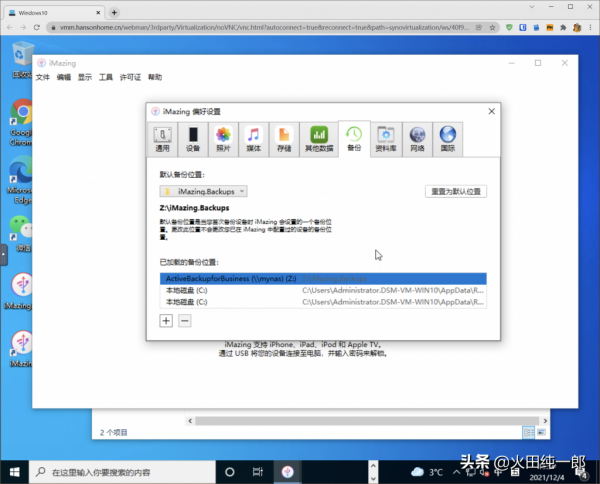Open the 工具 menu in iMazing
Viewport: 600px width, 484px height.
coord(106,77)
